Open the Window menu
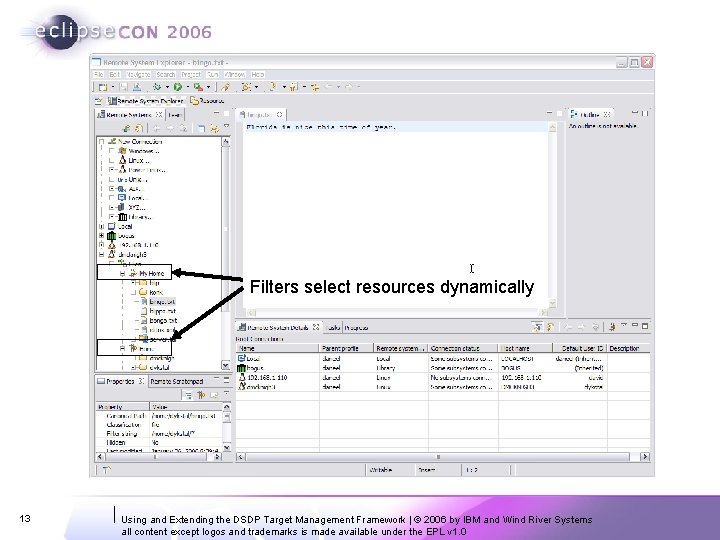720x540 pixels. pos(235,74)
